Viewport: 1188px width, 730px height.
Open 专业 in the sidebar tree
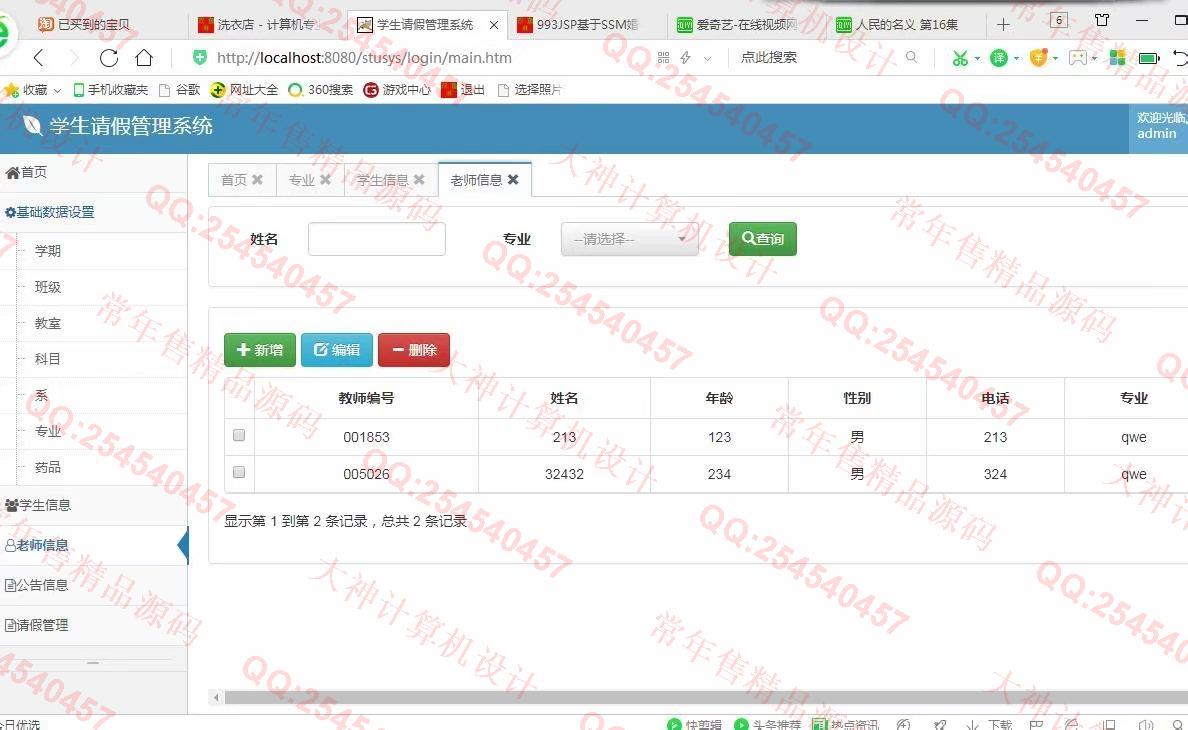48,431
